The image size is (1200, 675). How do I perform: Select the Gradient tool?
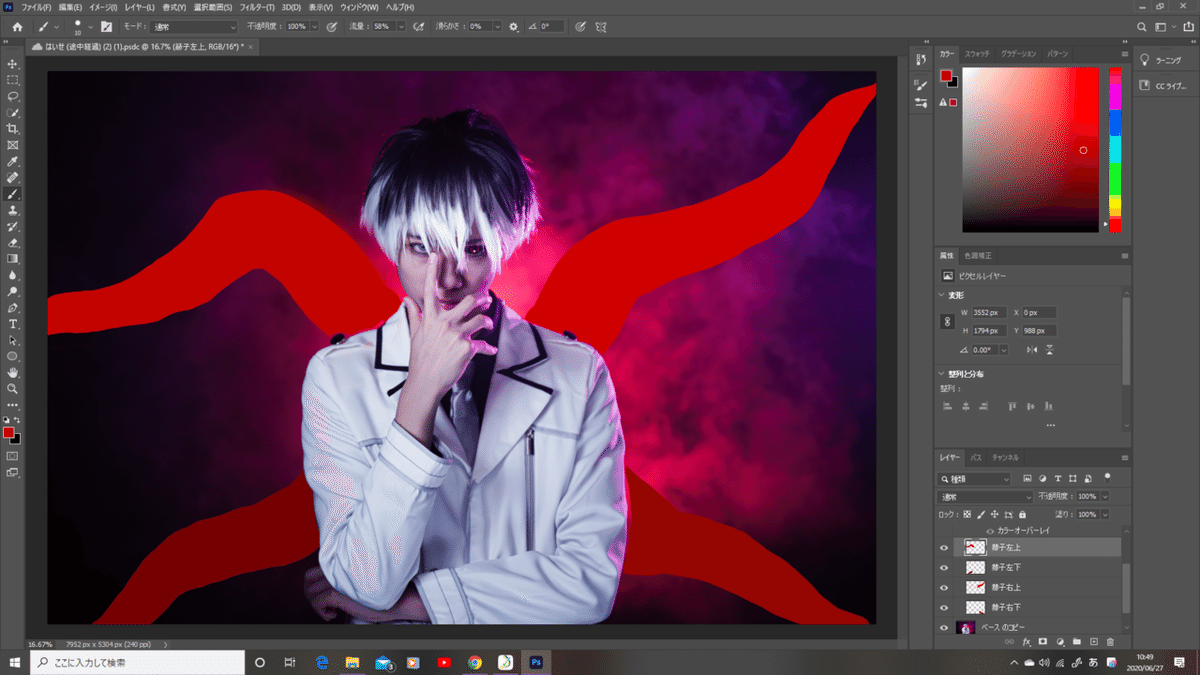point(13,259)
